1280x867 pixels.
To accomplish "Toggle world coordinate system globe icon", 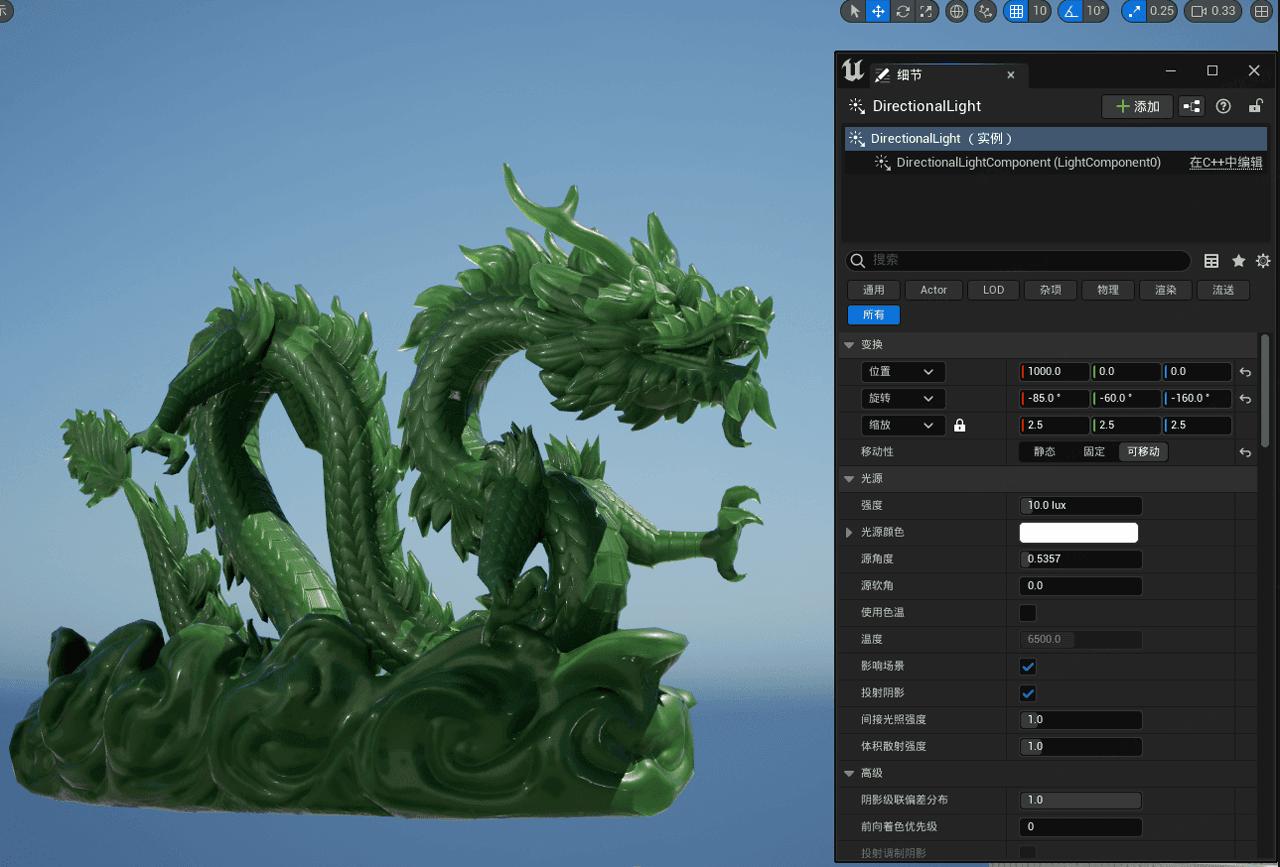I will (957, 11).
